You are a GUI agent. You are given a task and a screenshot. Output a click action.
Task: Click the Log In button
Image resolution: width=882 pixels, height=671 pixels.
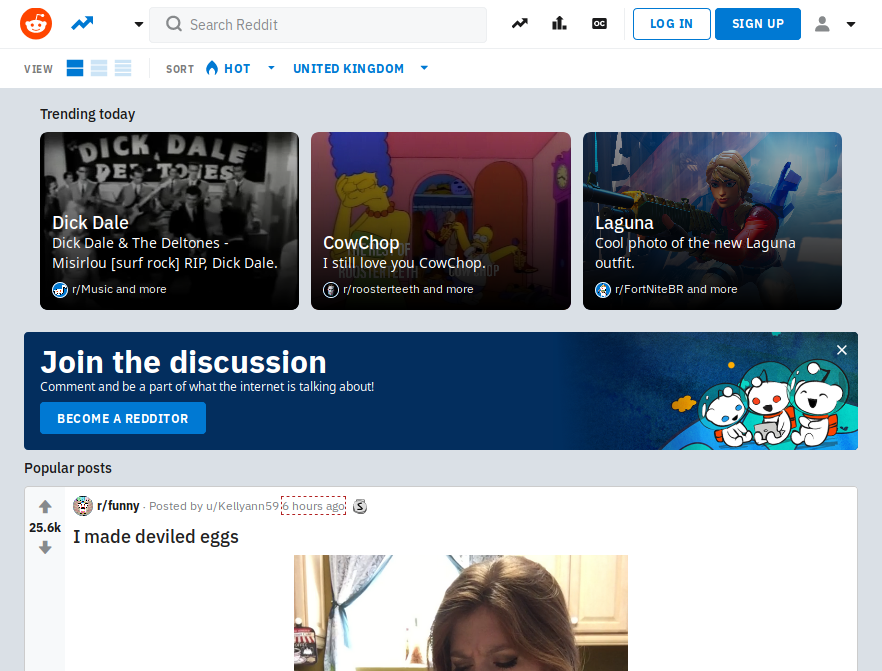click(671, 24)
